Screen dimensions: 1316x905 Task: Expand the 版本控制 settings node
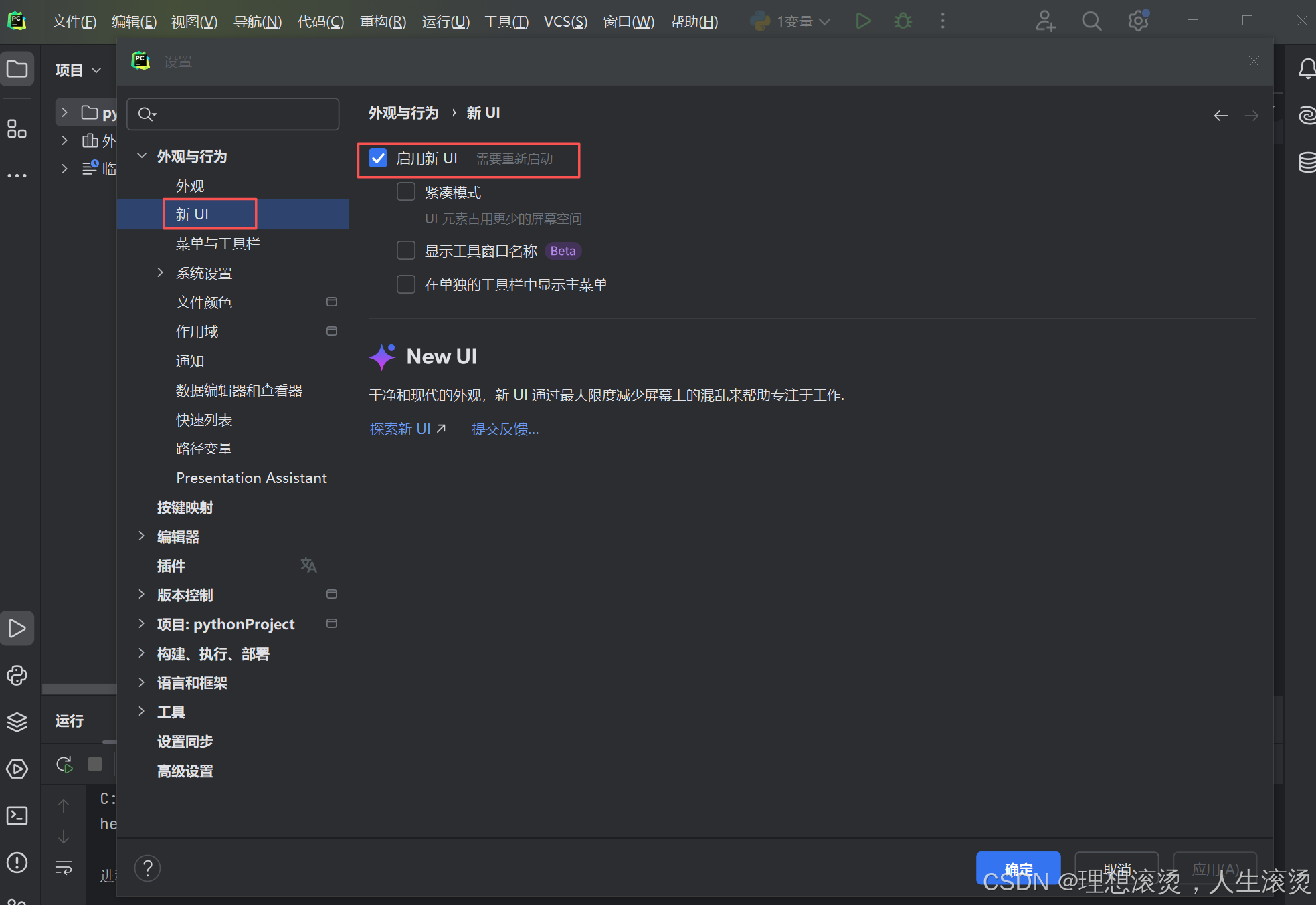141,594
